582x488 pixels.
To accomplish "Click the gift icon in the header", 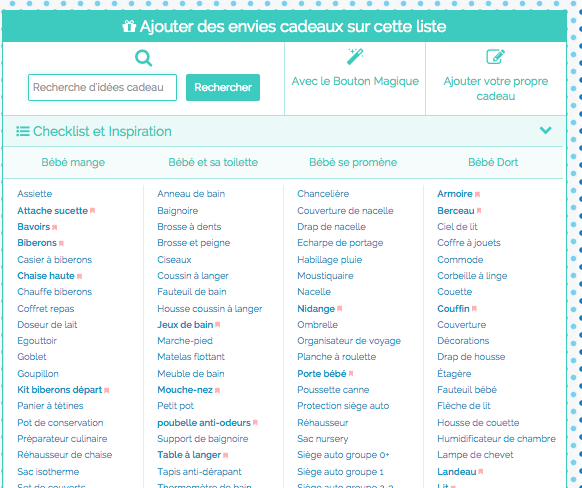I will (x=129, y=26).
